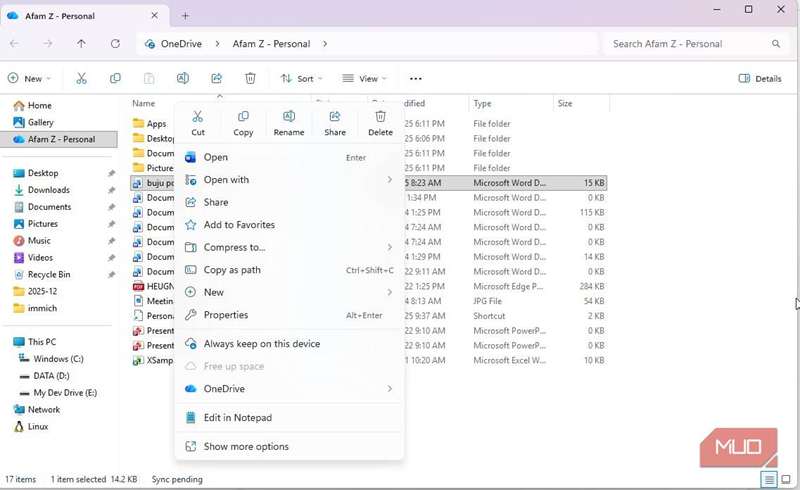Open the View dropdown
The image size is (800, 490).
pyautogui.click(x=364, y=79)
